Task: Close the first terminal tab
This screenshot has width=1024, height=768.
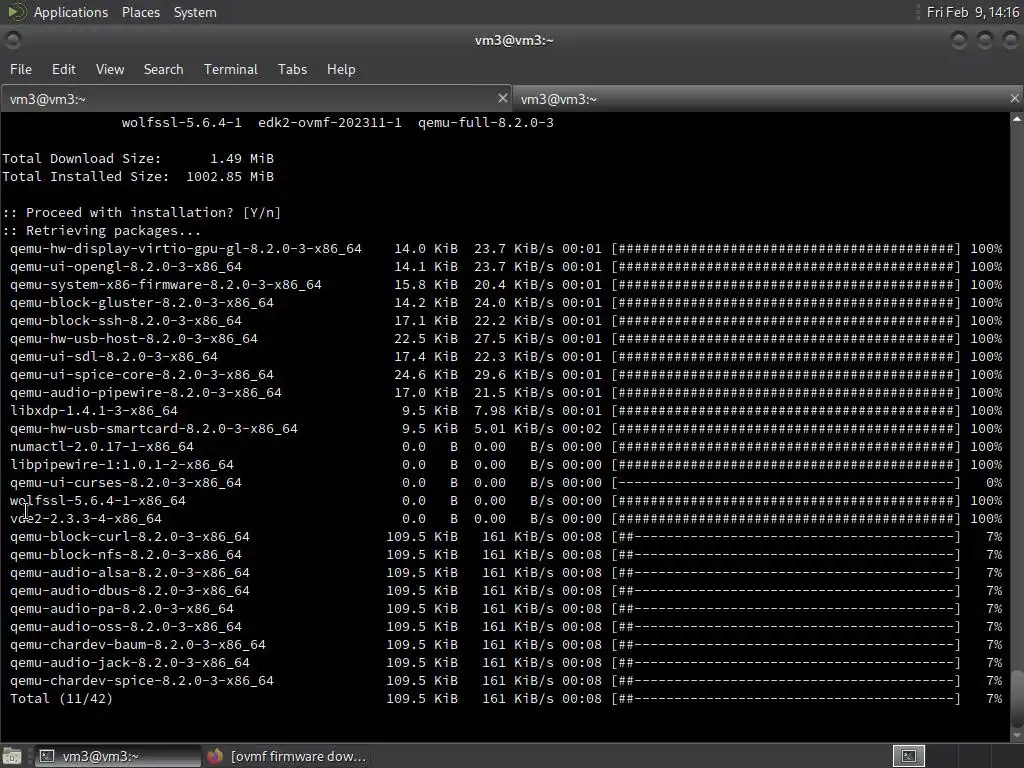Action: pyautogui.click(x=502, y=98)
